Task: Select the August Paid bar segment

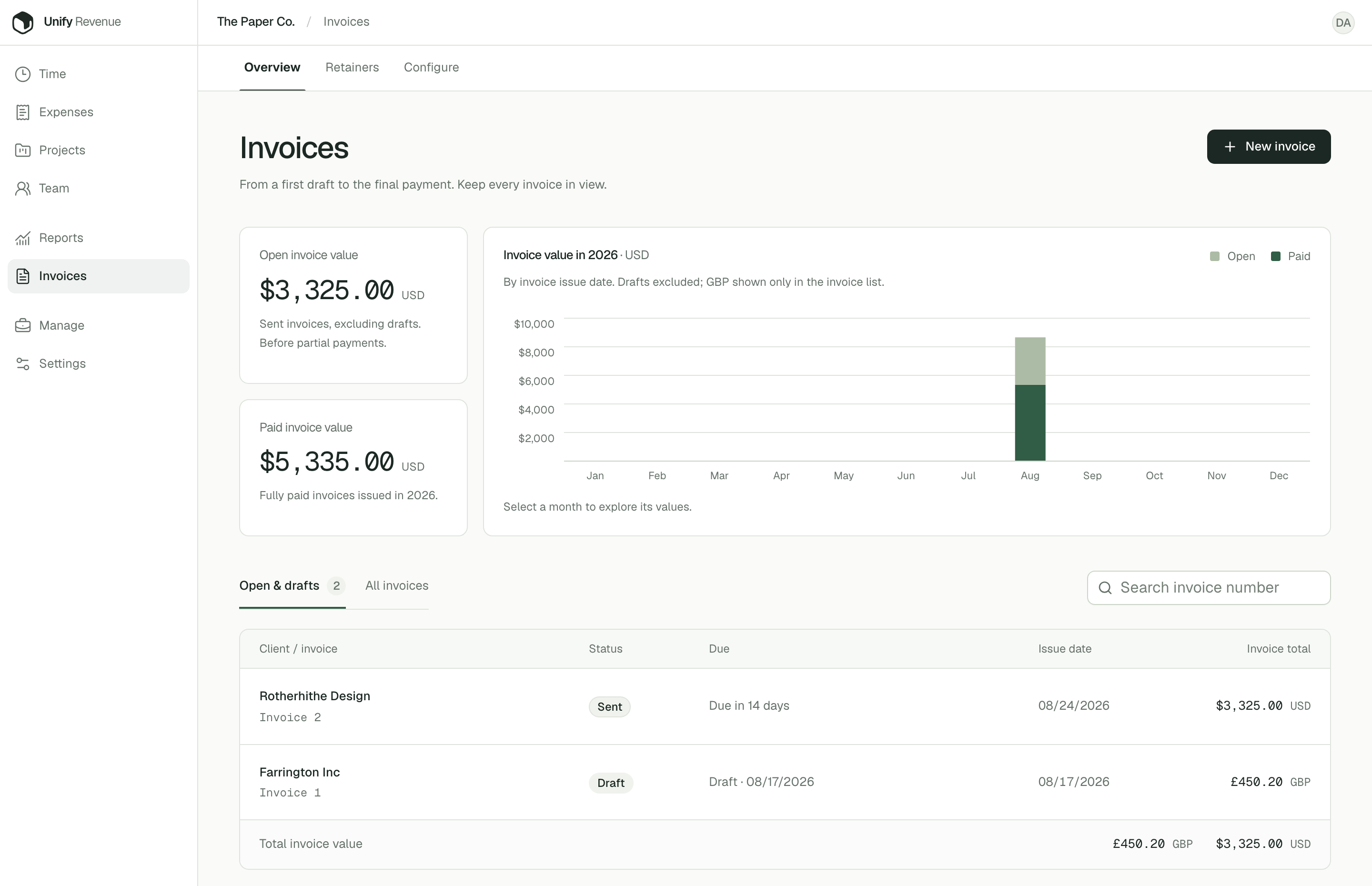Action: pyautogui.click(x=1030, y=423)
